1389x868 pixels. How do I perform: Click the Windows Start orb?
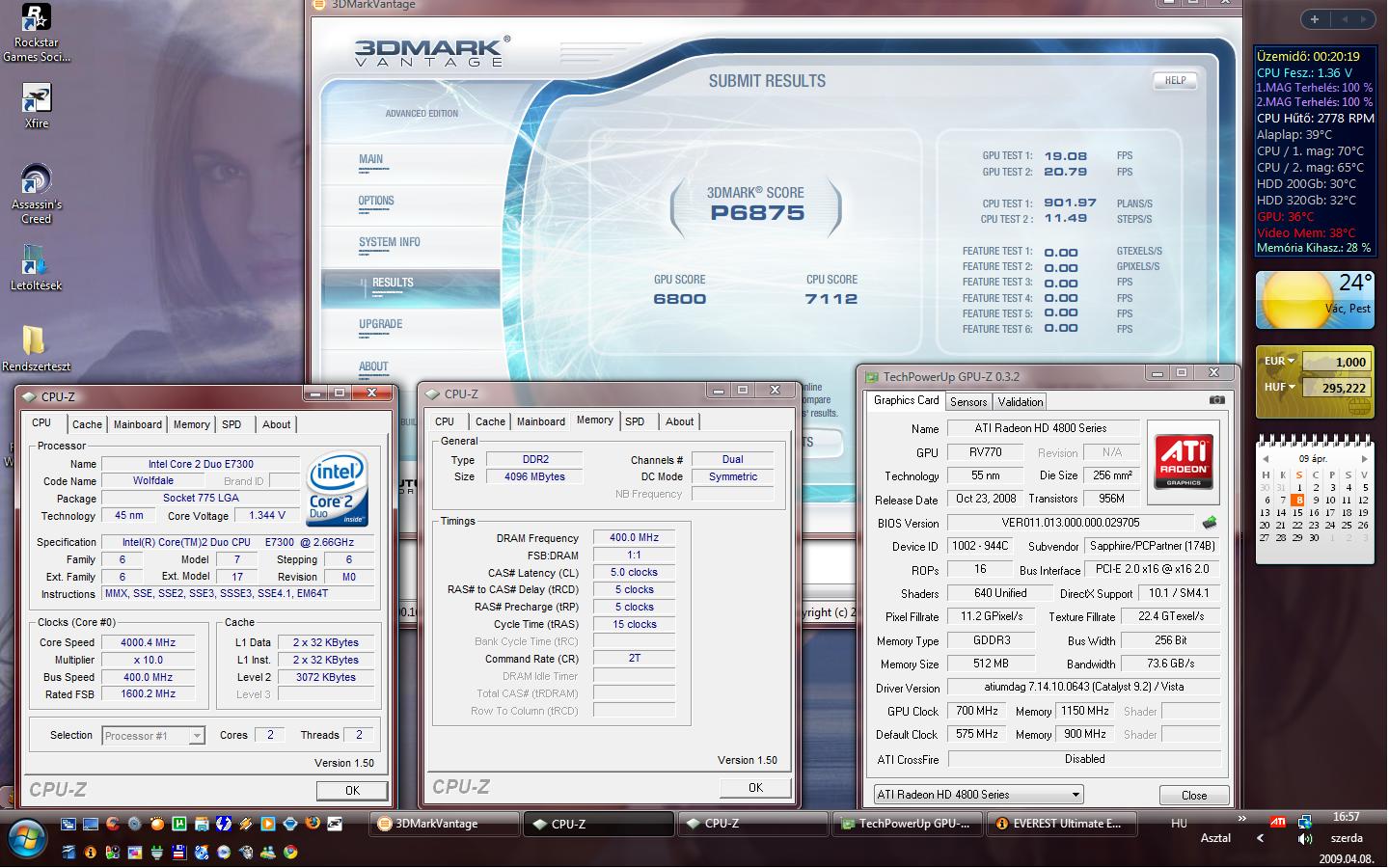[26, 836]
